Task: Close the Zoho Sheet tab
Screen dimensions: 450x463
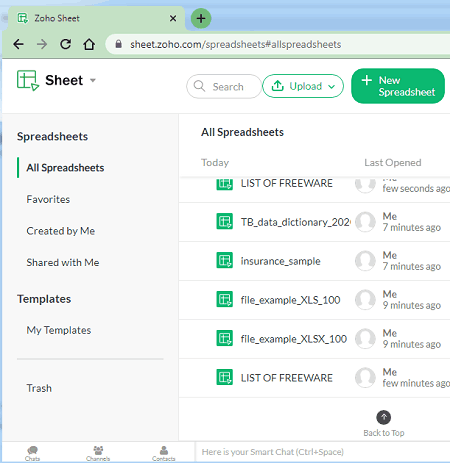Action: pos(173,18)
